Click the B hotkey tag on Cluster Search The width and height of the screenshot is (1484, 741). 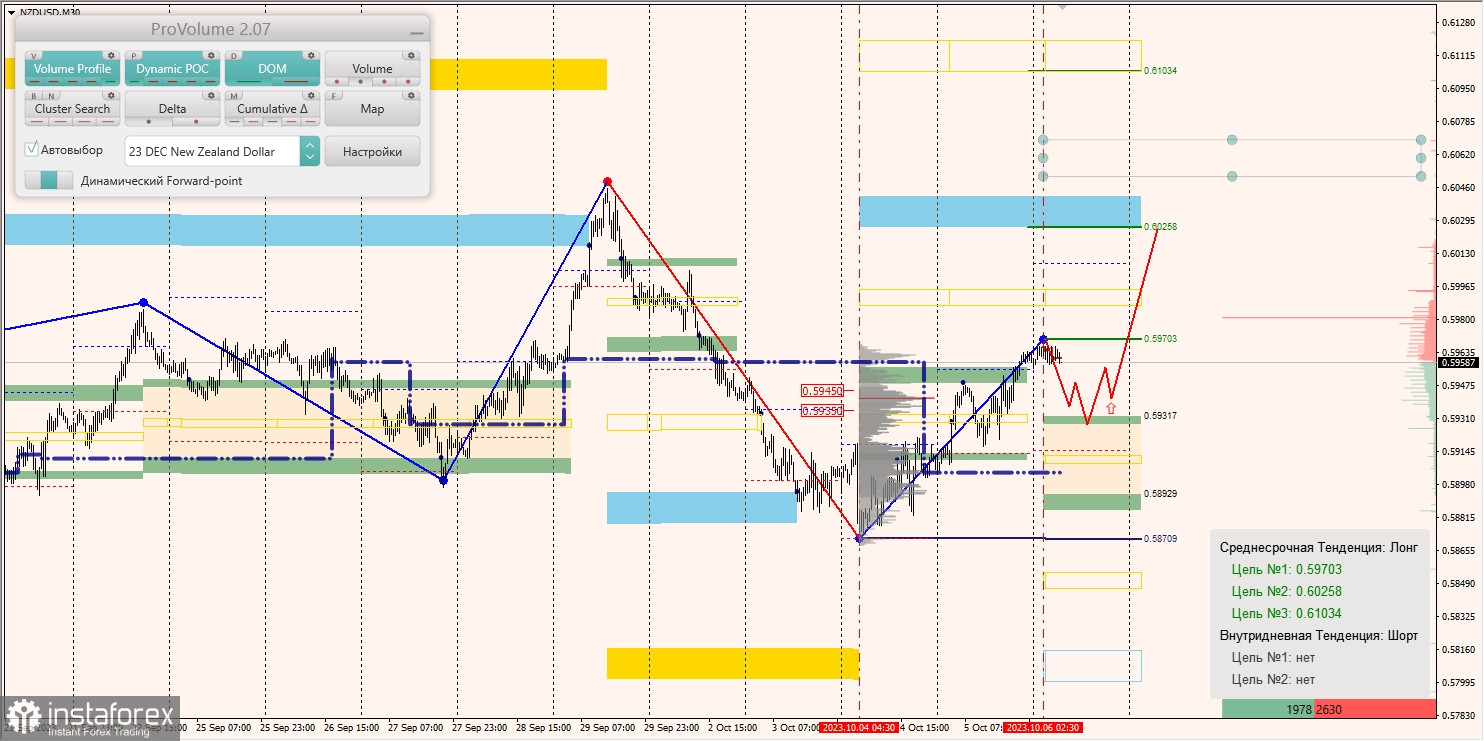click(34, 96)
